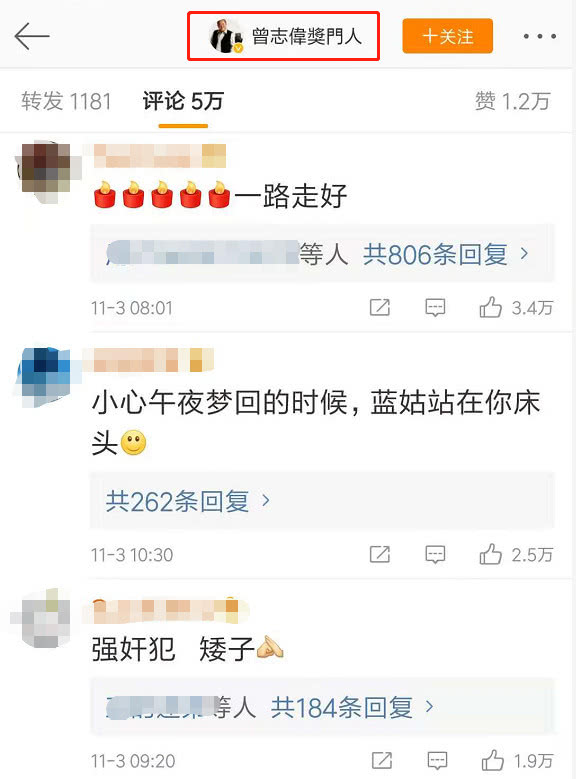The image size is (576, 779).
Task: Reply to the 一路走好 comment
Action: point(435,308)
